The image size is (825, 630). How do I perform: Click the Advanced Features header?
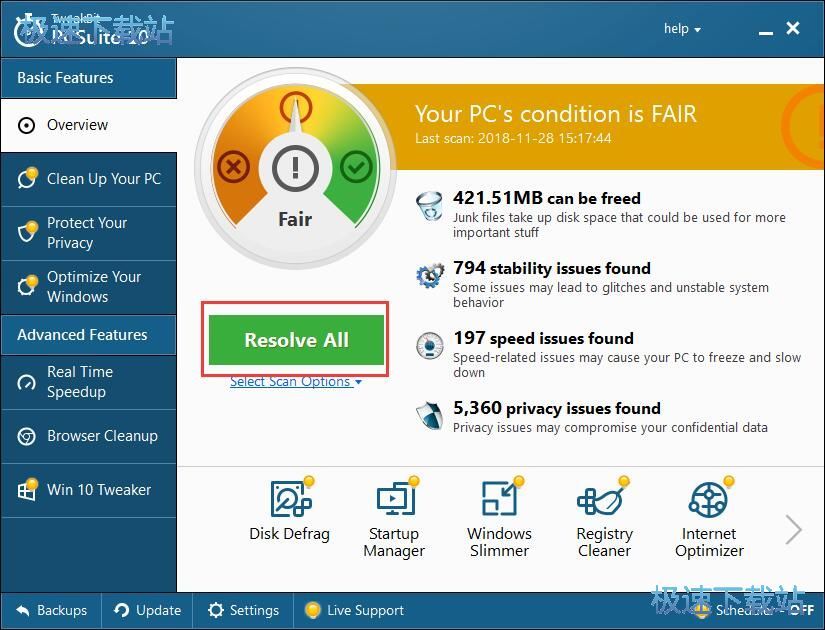tap(88, 335)
